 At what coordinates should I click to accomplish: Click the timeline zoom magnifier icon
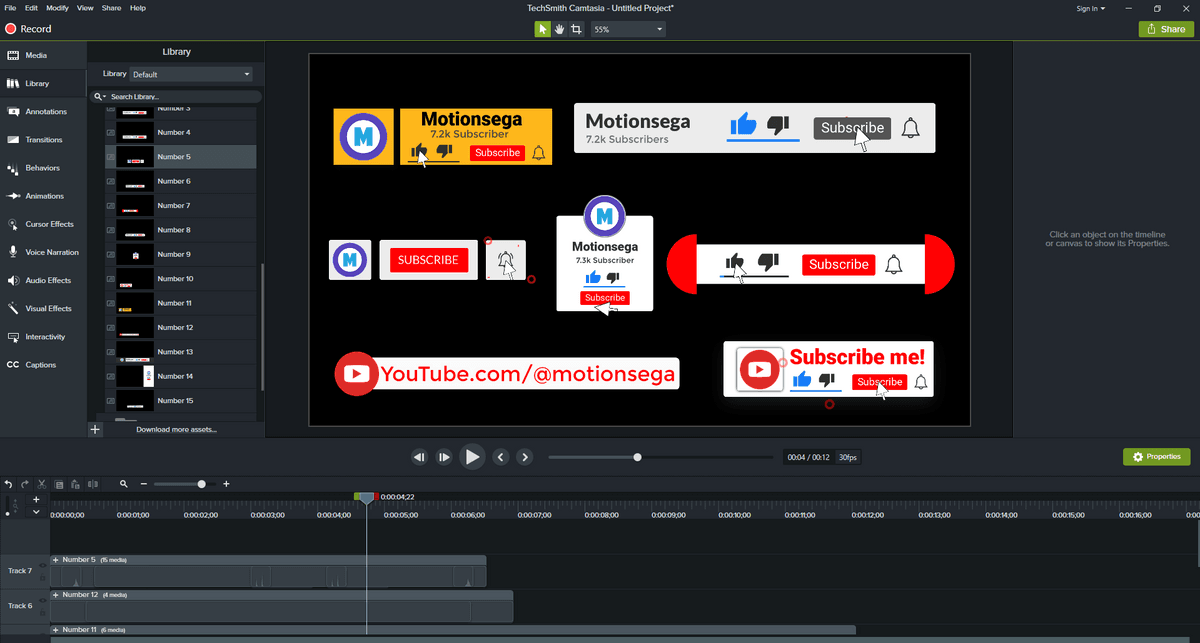coord(124,484)
